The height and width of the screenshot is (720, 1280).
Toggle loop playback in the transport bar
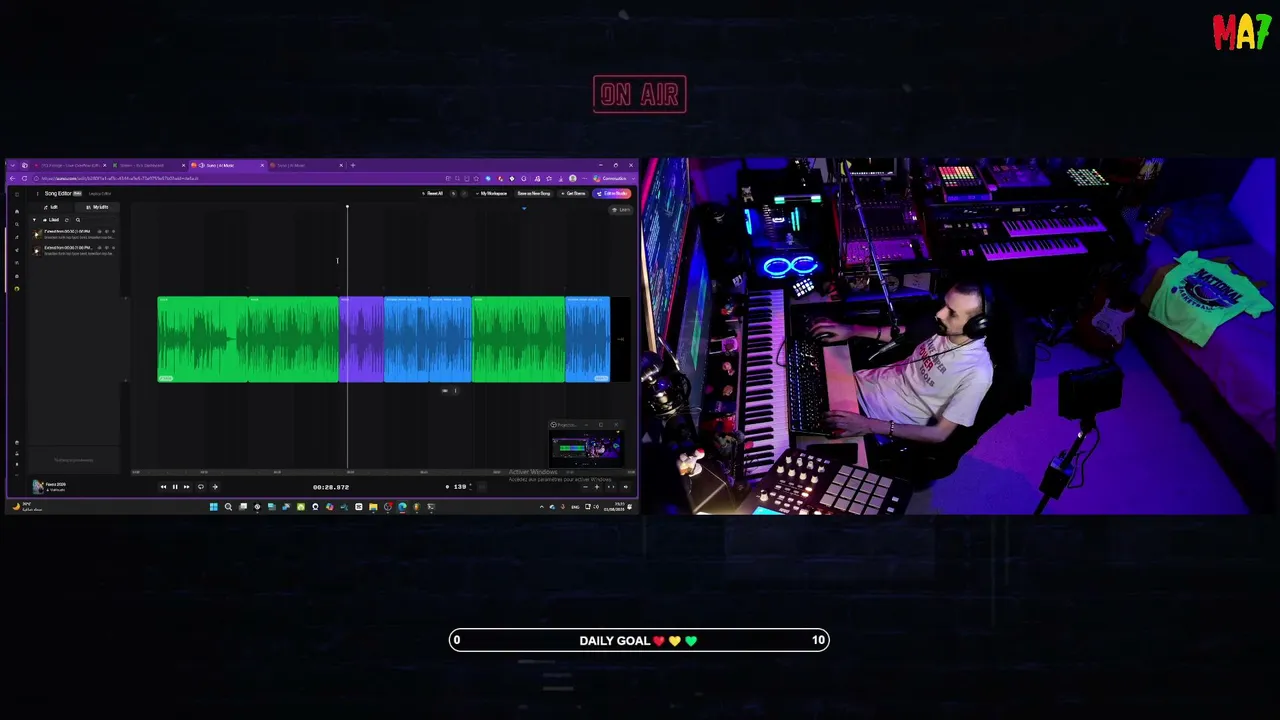pyautogui.click(x=200, y=487)
